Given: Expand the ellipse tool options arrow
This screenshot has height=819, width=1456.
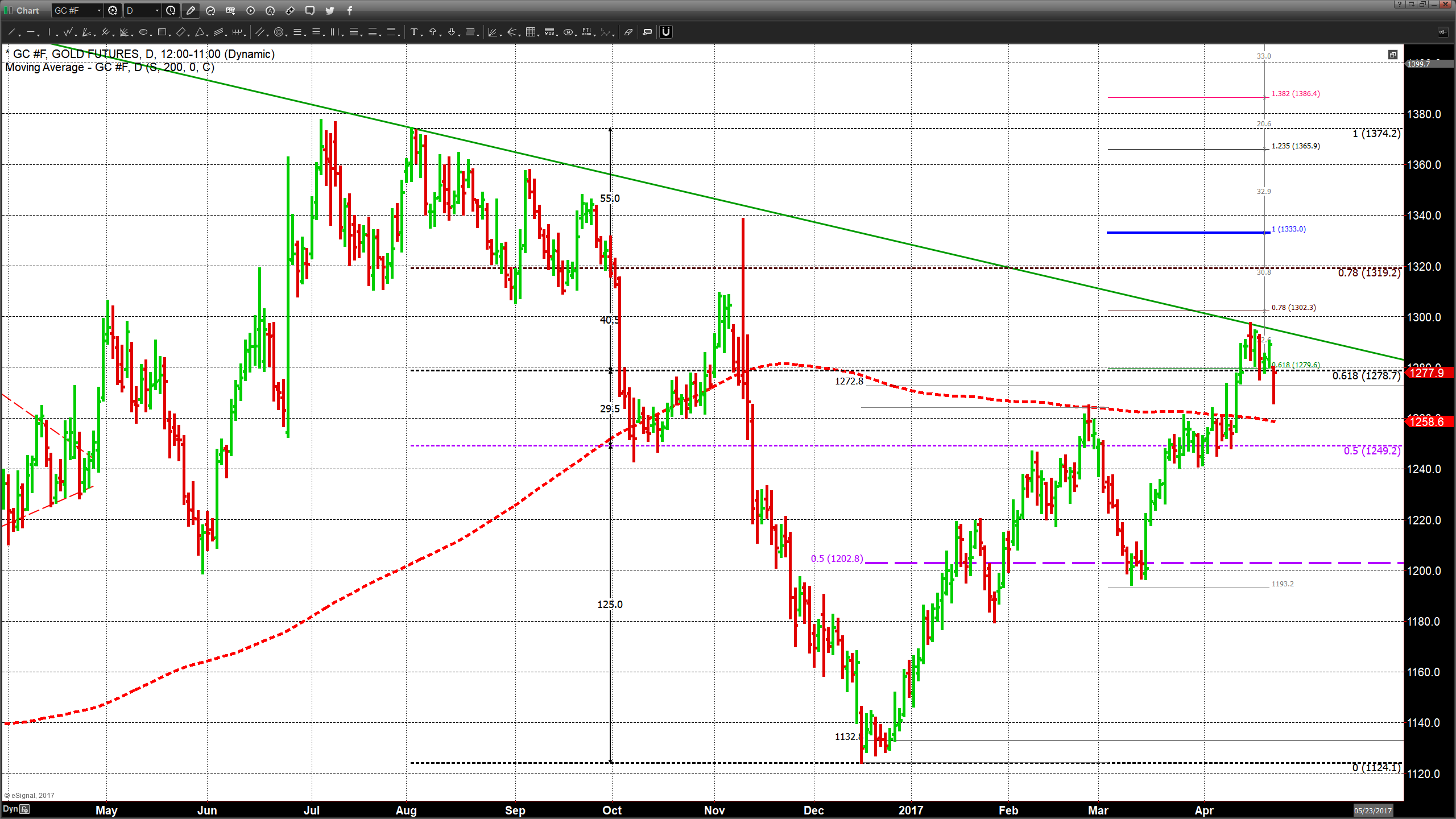Looking at the screenshot, I should pyautogui.click(x=151, y=35).
